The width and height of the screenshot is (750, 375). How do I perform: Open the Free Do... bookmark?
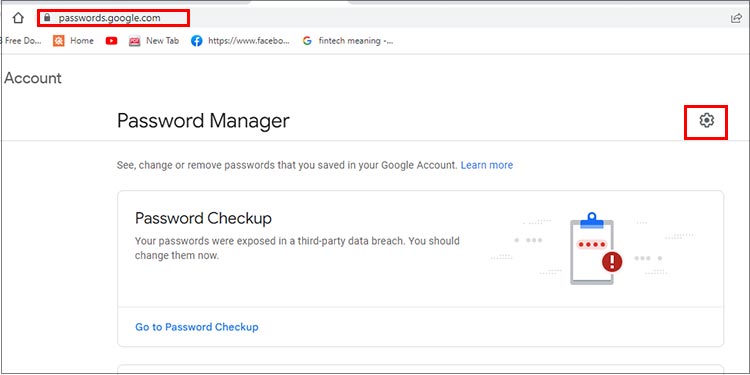coord(21,41)
